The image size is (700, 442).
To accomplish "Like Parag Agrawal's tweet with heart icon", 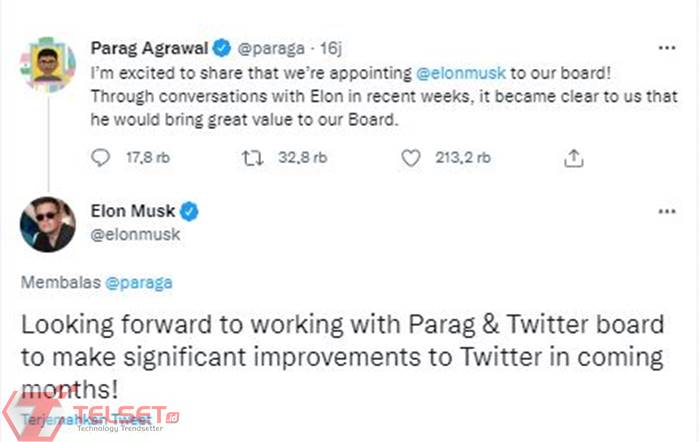I will (410, 157).
